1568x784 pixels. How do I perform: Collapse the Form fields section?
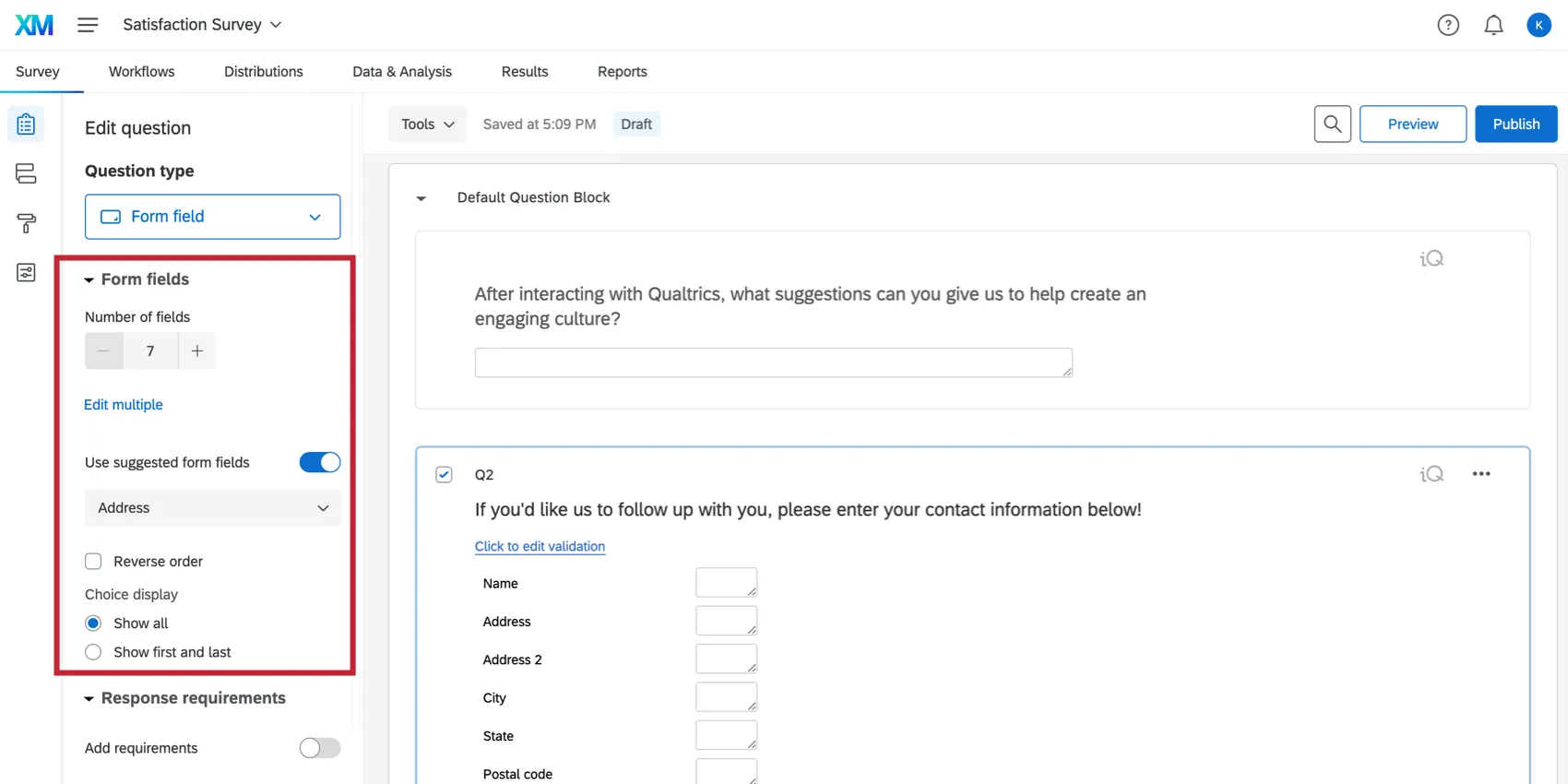tap(89, 279)
